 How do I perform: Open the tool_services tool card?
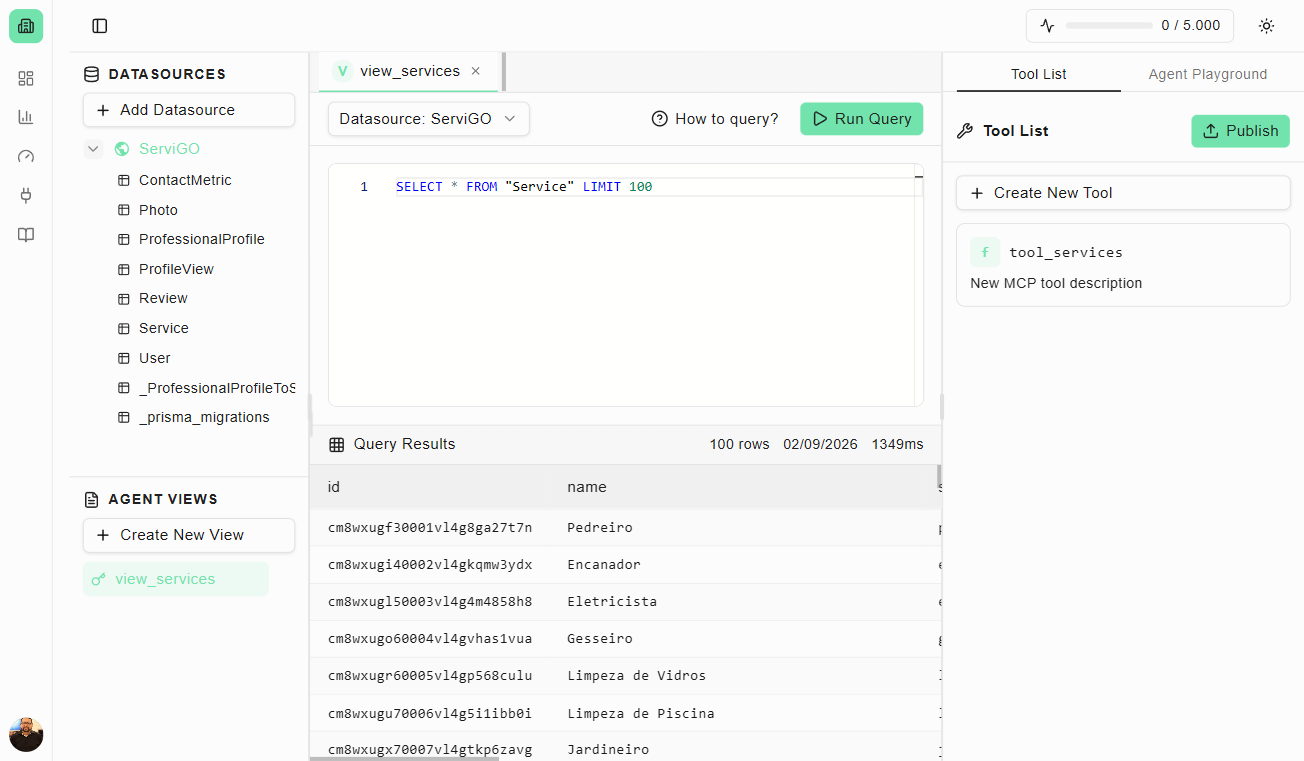point(1122,265)
